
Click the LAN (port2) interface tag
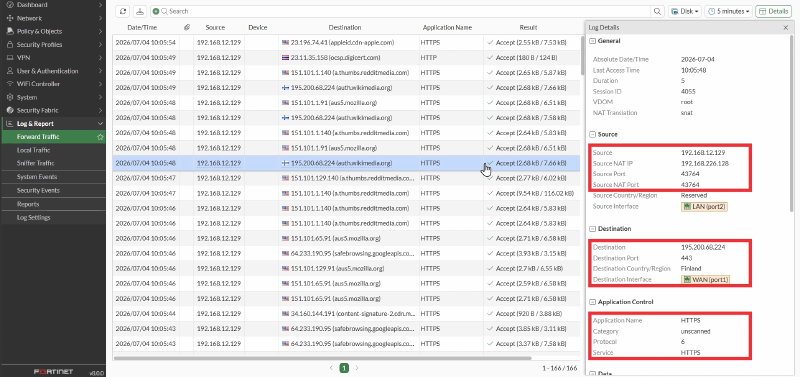[x=704, y=207]
